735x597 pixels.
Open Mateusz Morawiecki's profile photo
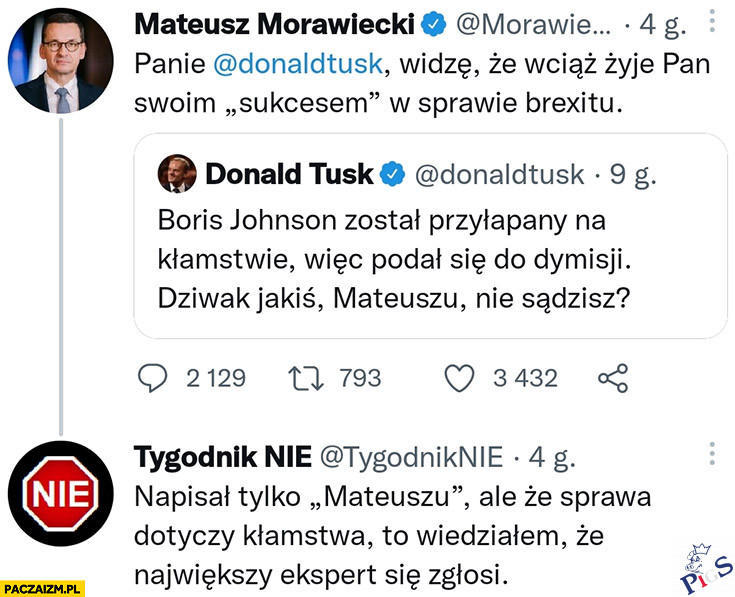click(62, 60)
